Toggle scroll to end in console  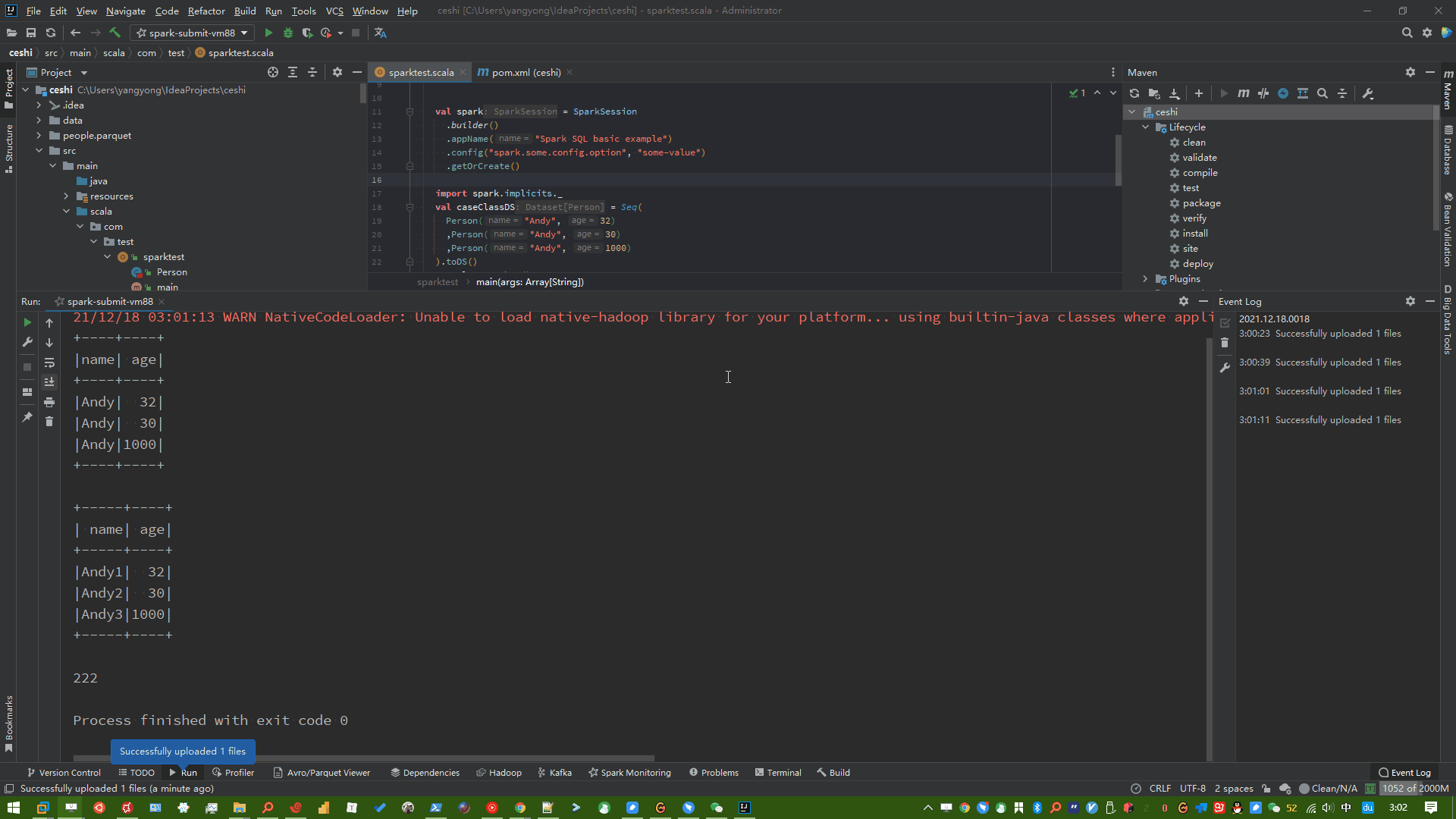49,382
